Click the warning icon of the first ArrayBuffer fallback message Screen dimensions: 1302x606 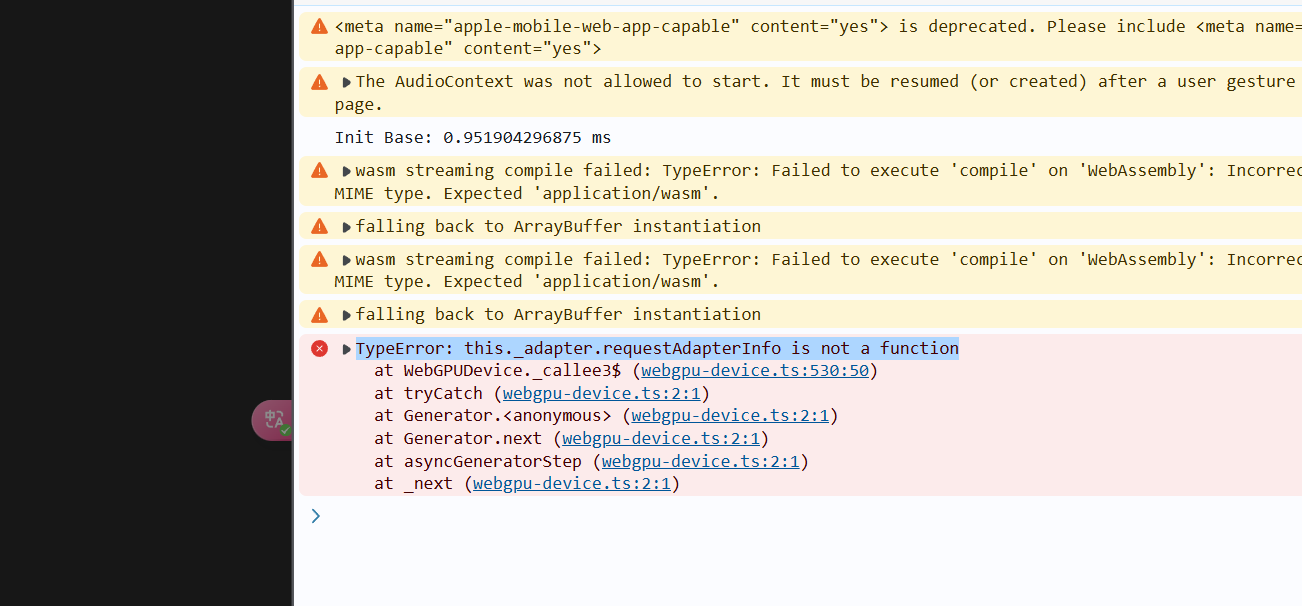(x=319, y=226)
